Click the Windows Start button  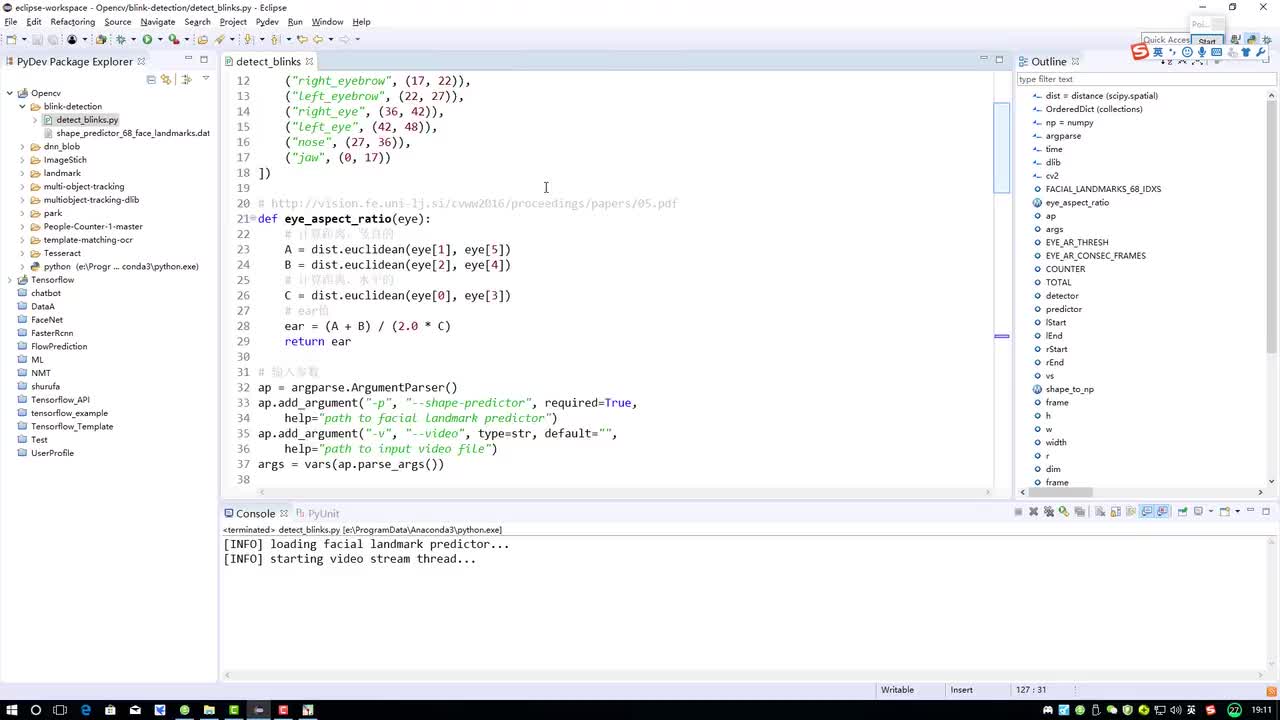[x=11, y=710]
